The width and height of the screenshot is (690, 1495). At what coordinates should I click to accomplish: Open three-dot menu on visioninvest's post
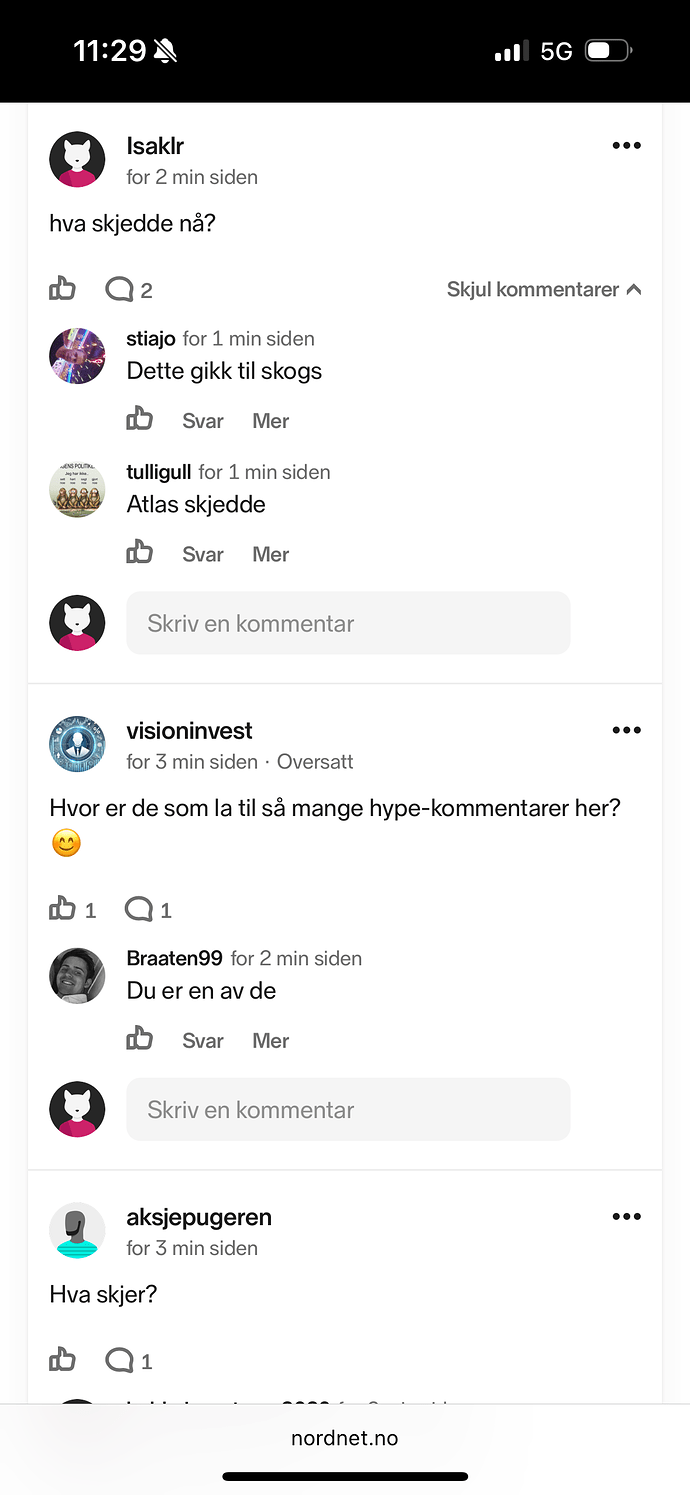[x=626, y=730]
